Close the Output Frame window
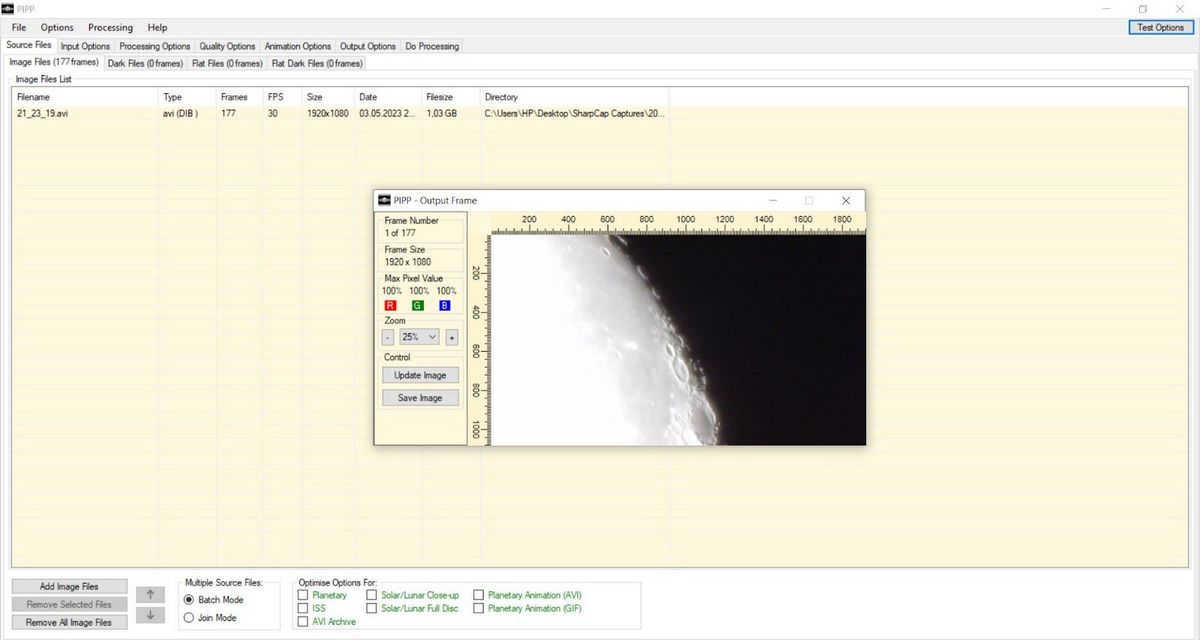1200x640 pixels. (846, 200)
